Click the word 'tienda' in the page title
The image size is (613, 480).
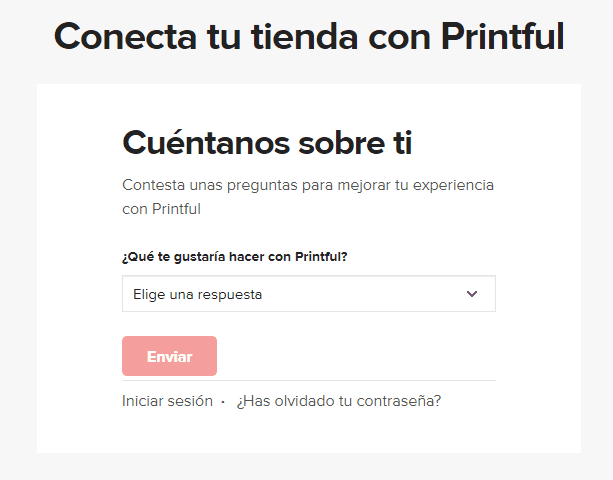(276, 37)
